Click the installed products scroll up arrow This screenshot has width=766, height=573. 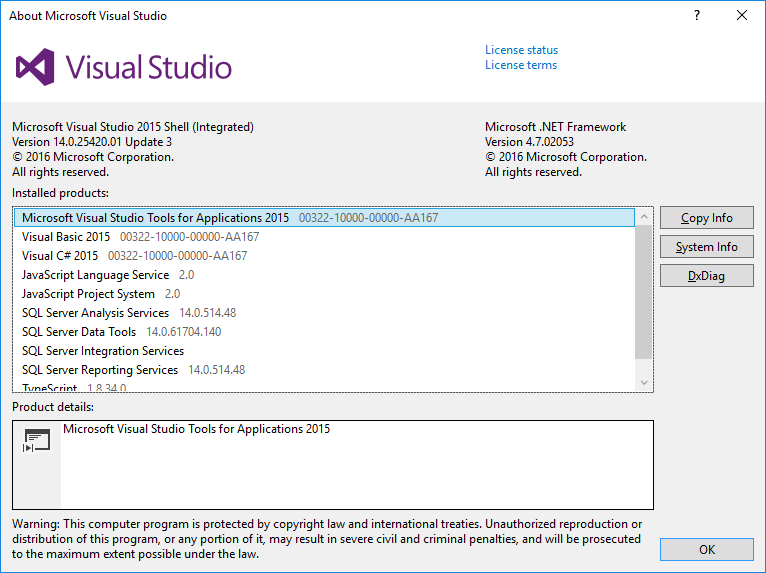(x=644, y=216)
